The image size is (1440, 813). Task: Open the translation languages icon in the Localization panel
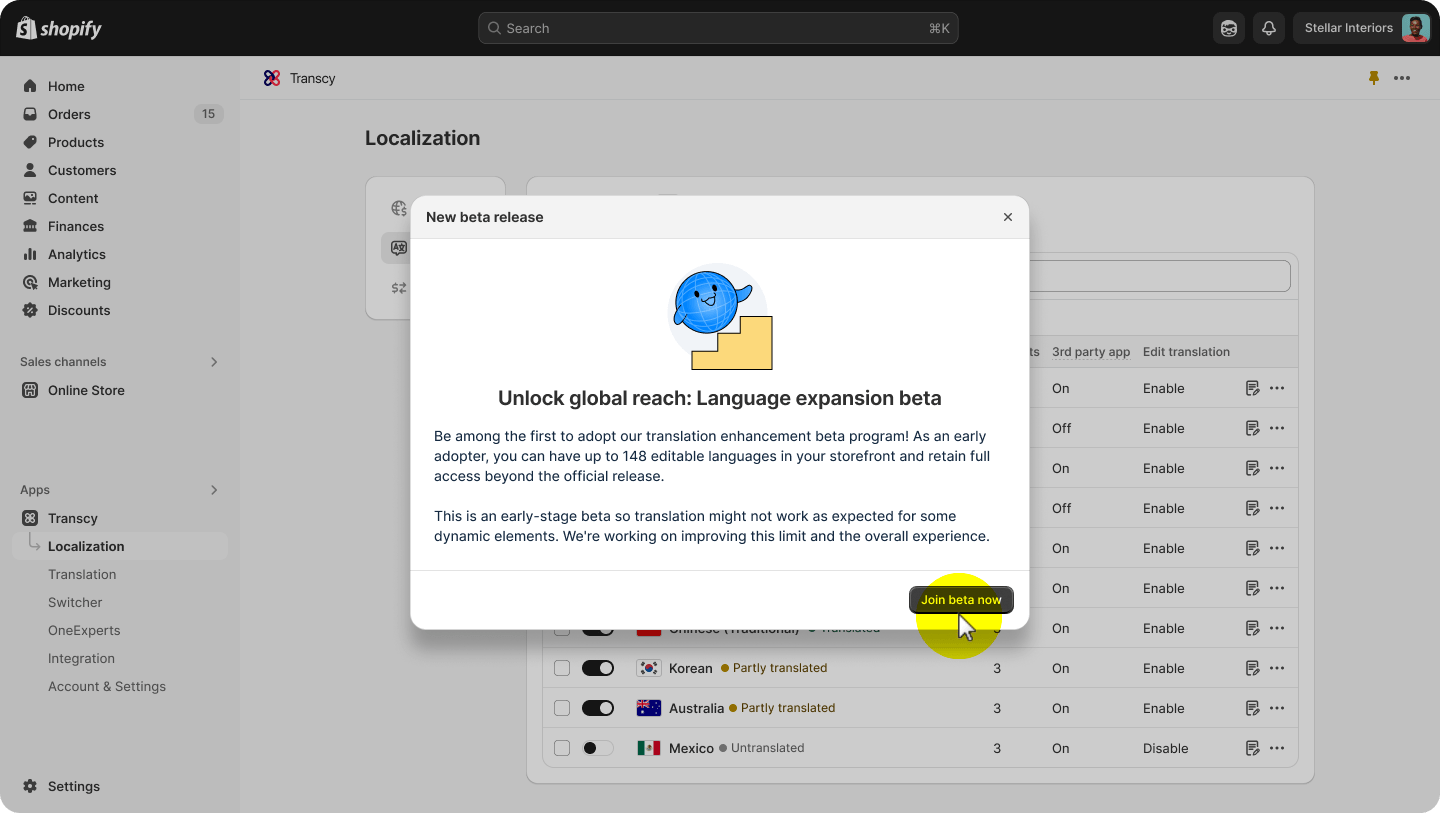tap(398, 248)
